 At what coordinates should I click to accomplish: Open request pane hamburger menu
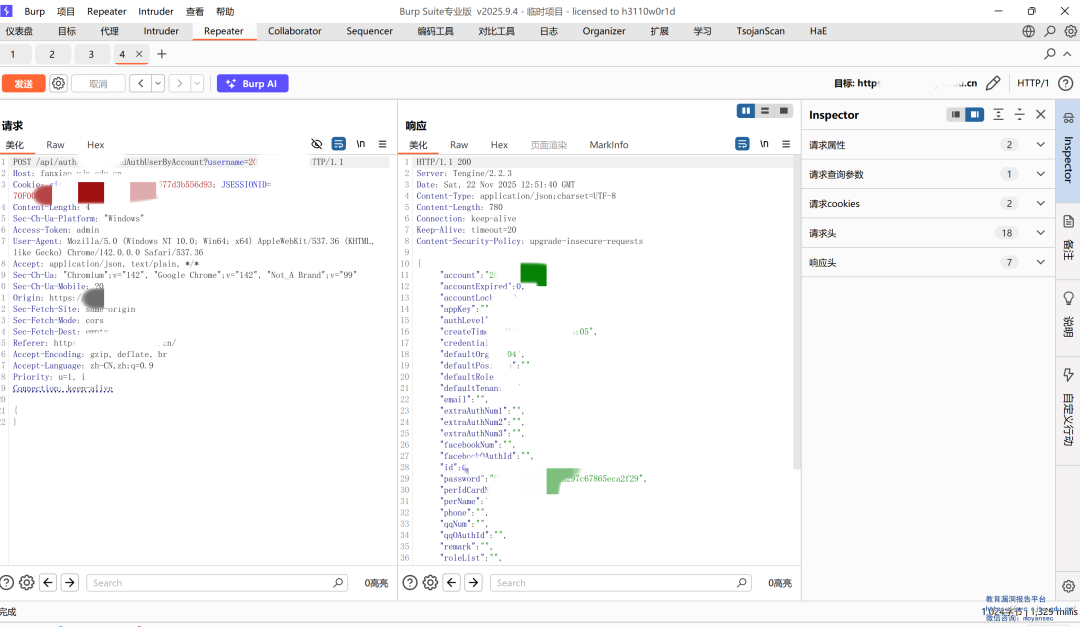(x=382, y=144)
